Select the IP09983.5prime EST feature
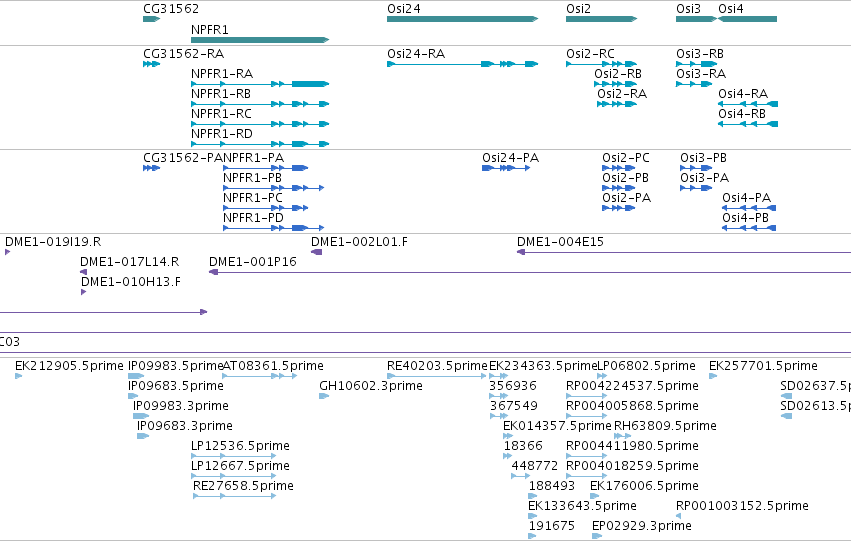The width and height of the screenshot is (851, 541). pos(136,376)
